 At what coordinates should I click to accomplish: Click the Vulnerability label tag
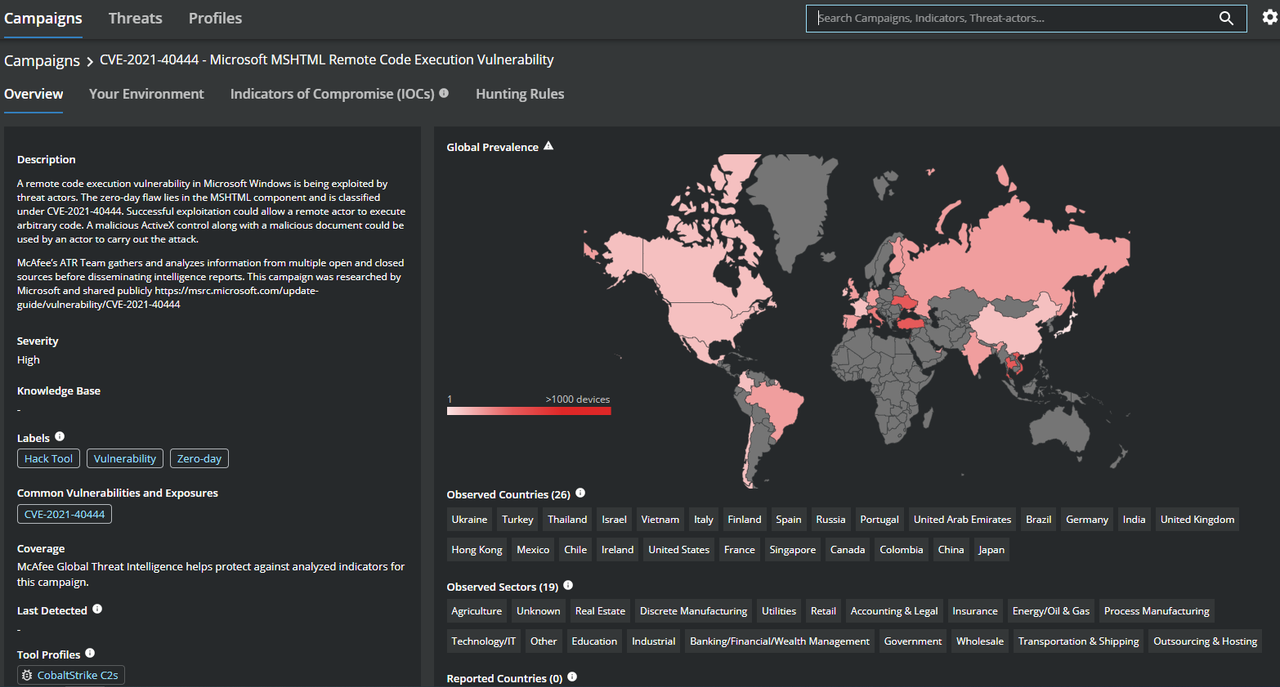125,459
